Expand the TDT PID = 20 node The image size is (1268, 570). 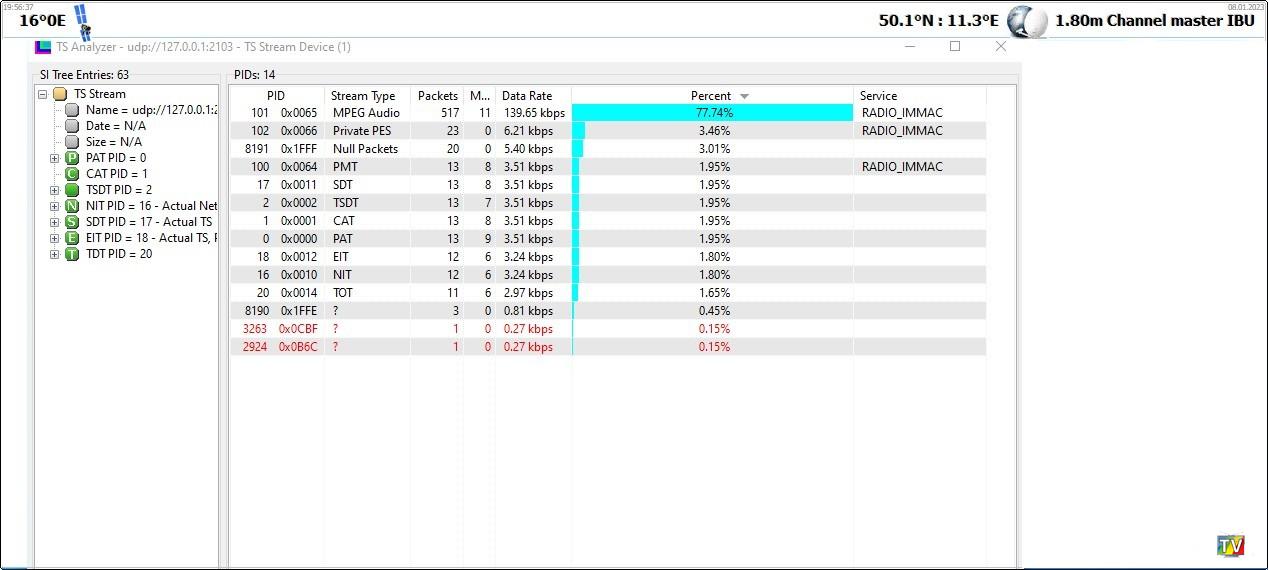click(55, 254)
